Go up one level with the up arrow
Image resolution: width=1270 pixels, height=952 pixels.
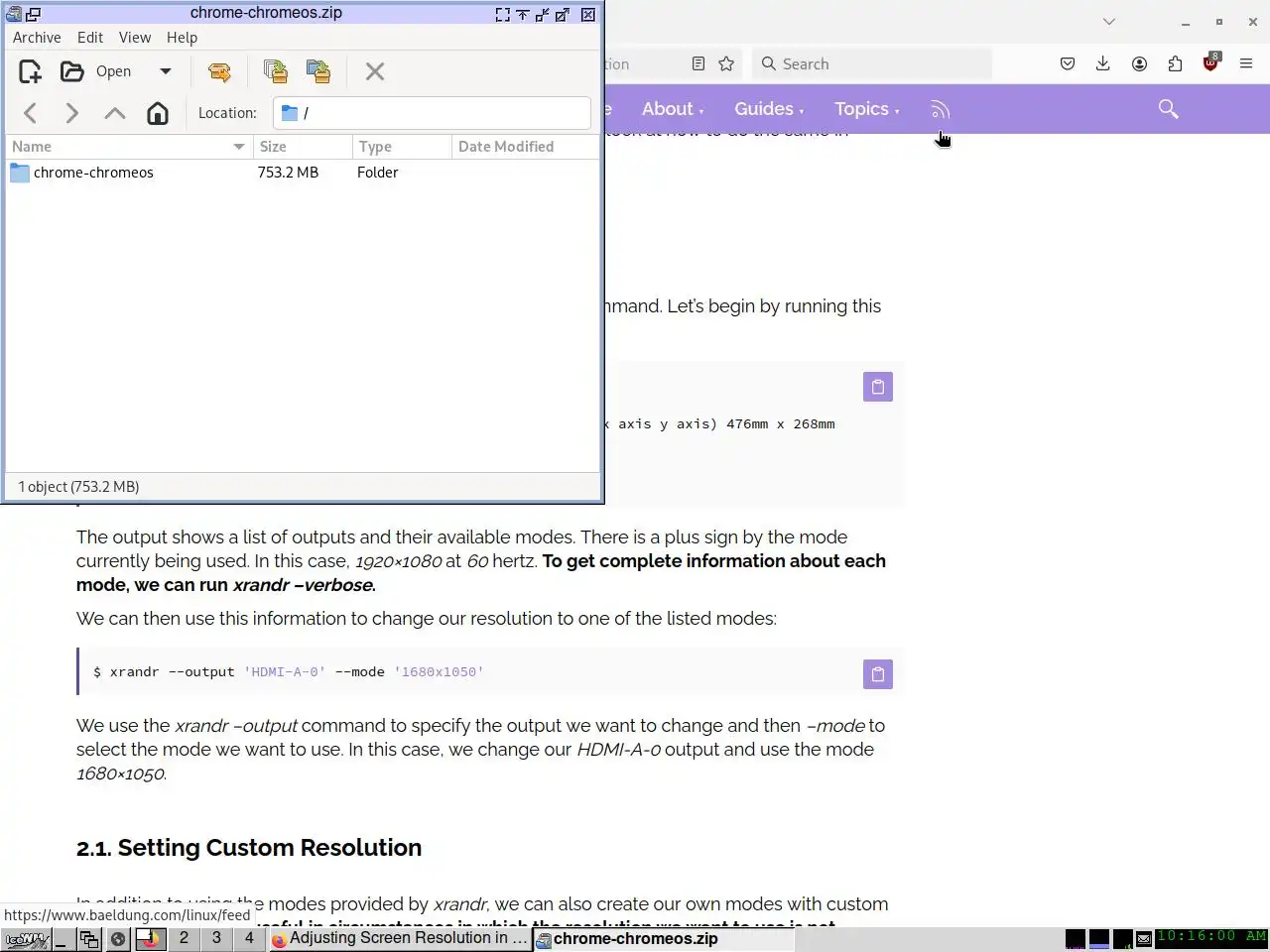(115, 113)
